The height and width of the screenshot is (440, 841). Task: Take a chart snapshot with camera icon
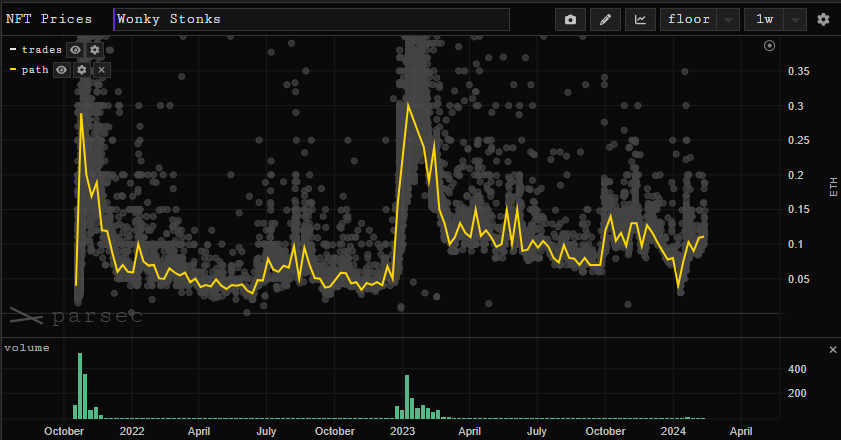pyautogui.click(x=570, y=20)
